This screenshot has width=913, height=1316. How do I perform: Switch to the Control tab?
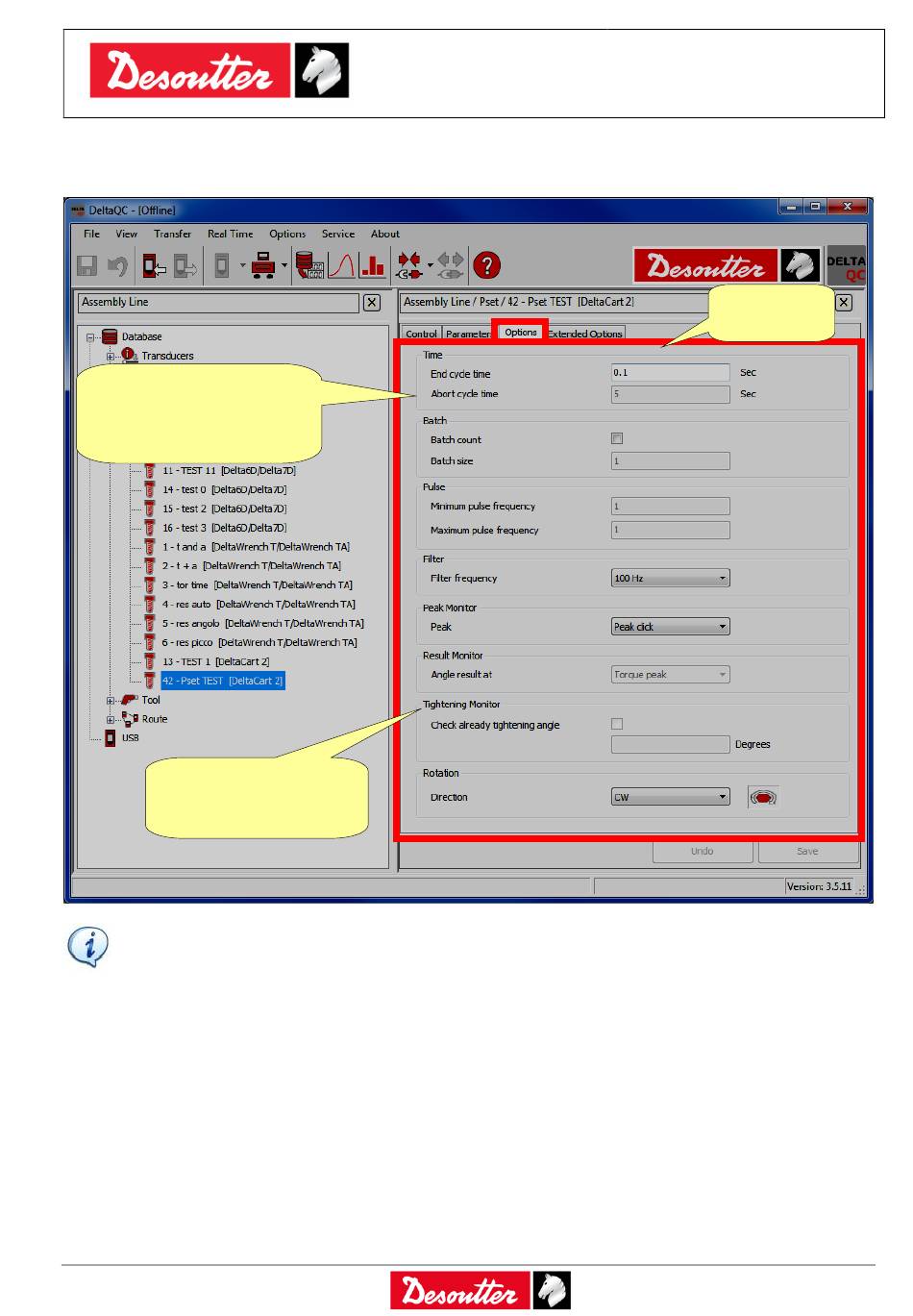tap(421, 334)
